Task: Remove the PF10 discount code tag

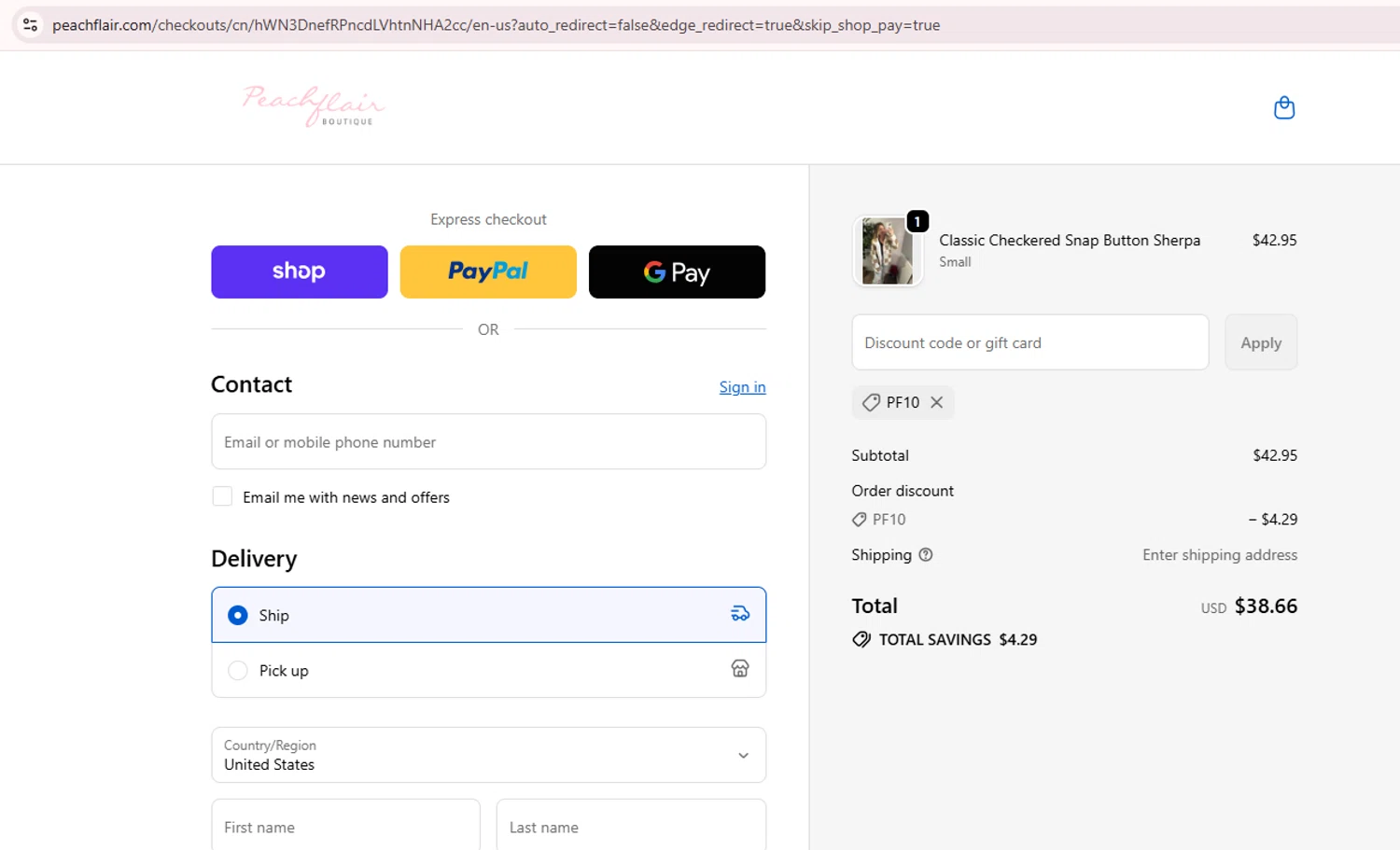Action: click(x=937, y=402)
